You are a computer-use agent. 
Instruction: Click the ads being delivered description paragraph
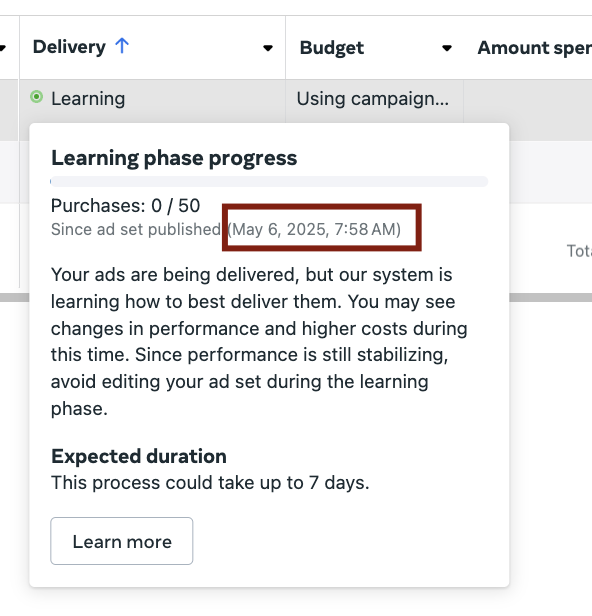point(259,341)
